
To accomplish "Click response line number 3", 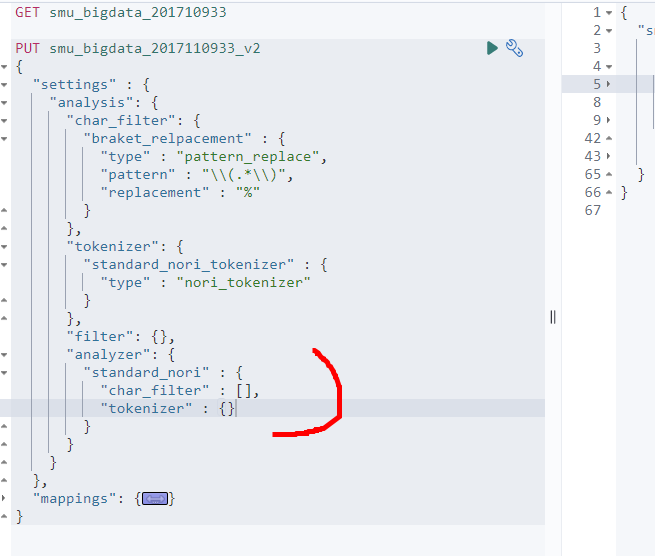I will click(x=597, y=48).
